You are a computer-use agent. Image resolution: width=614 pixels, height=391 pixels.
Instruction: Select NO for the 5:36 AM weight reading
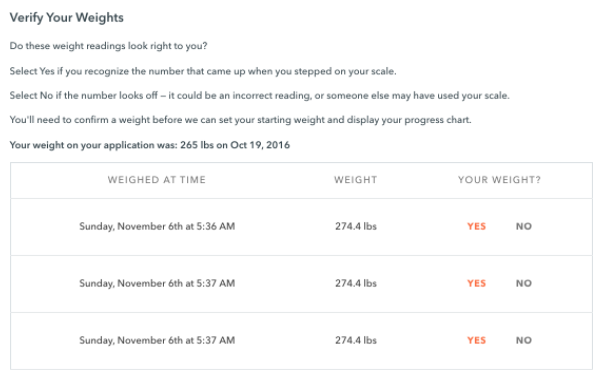[524, 226]
